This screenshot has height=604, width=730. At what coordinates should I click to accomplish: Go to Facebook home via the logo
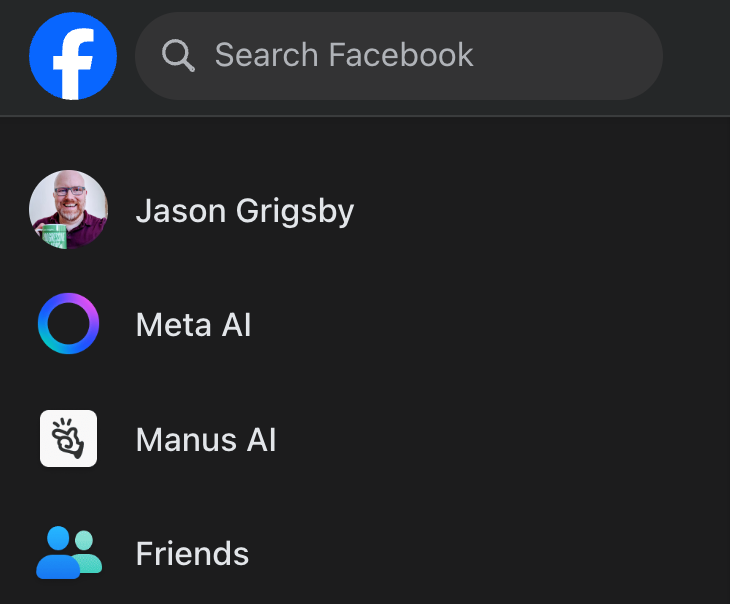coord(73,56)
